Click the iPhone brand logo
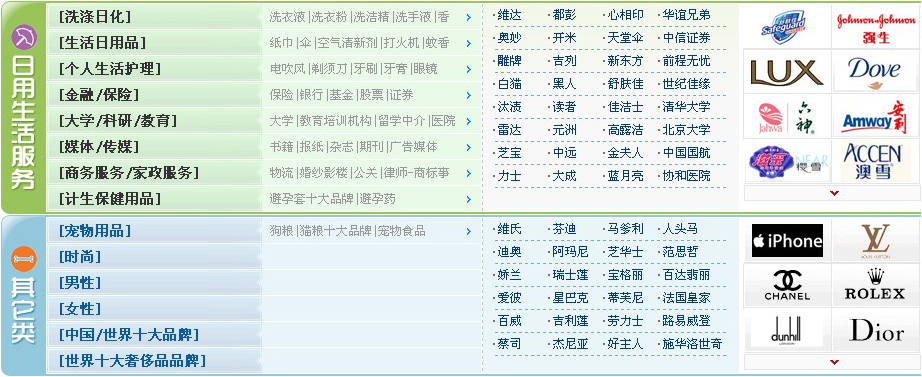922x377 pixels. click(x=787, y=241)
